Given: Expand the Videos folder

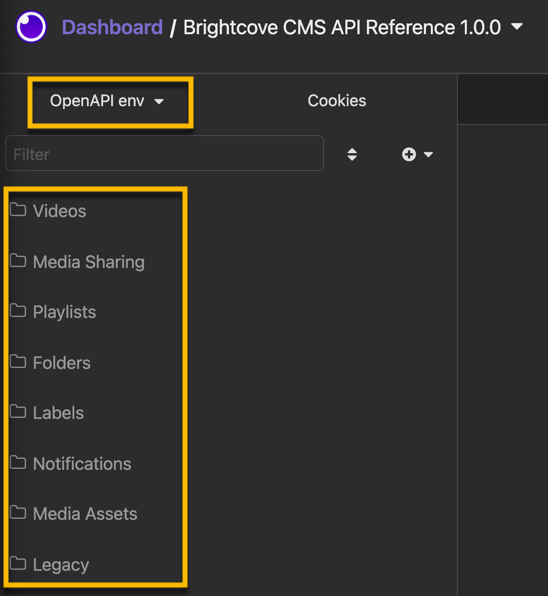Looking at the screenshot, I should point(59,211).
